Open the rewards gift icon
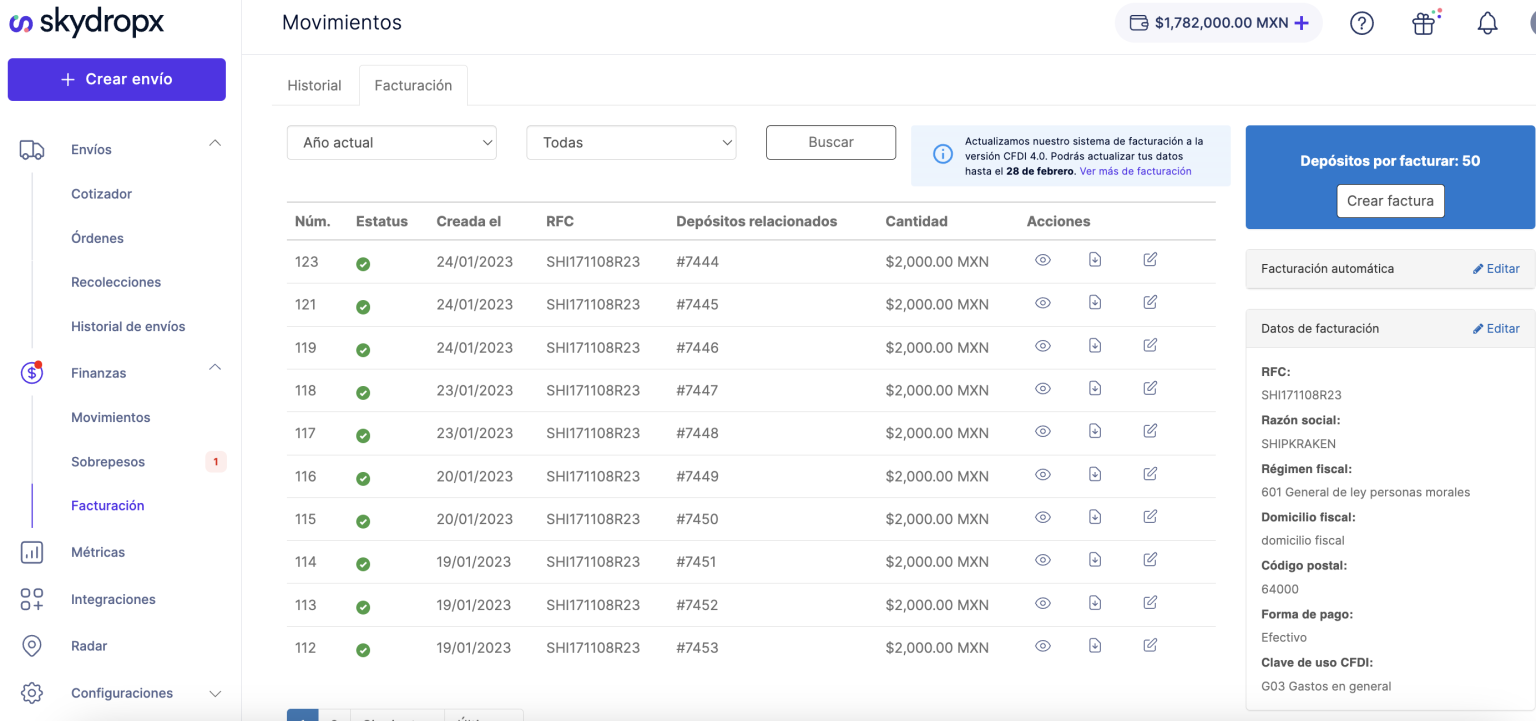Screen dimensions: 1536x721 (x=1424, y=22)
